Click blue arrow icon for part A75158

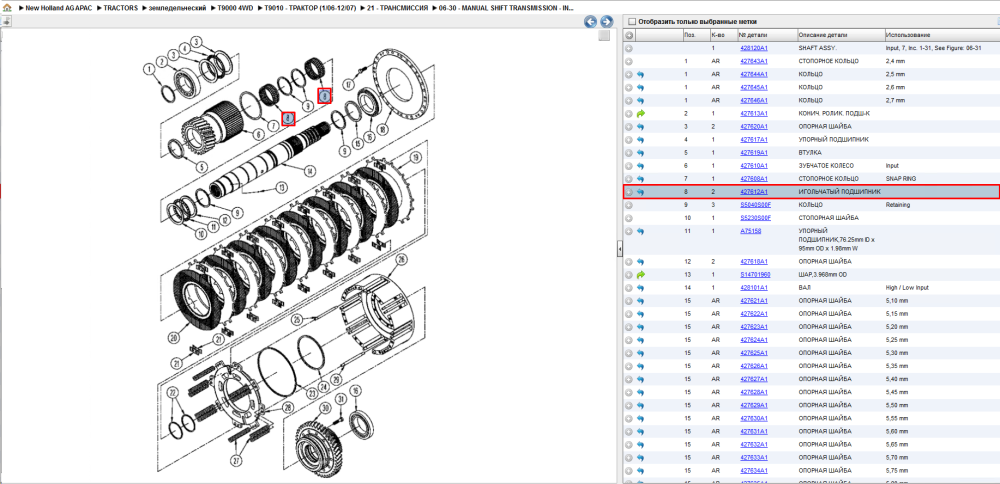(640, 231)
